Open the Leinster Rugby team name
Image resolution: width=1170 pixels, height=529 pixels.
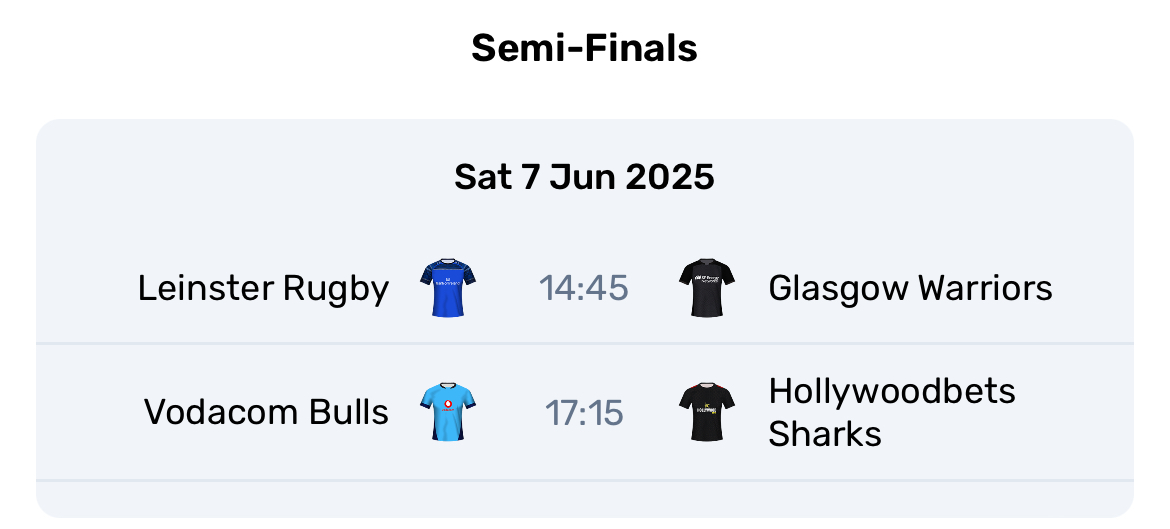[263, 289]
